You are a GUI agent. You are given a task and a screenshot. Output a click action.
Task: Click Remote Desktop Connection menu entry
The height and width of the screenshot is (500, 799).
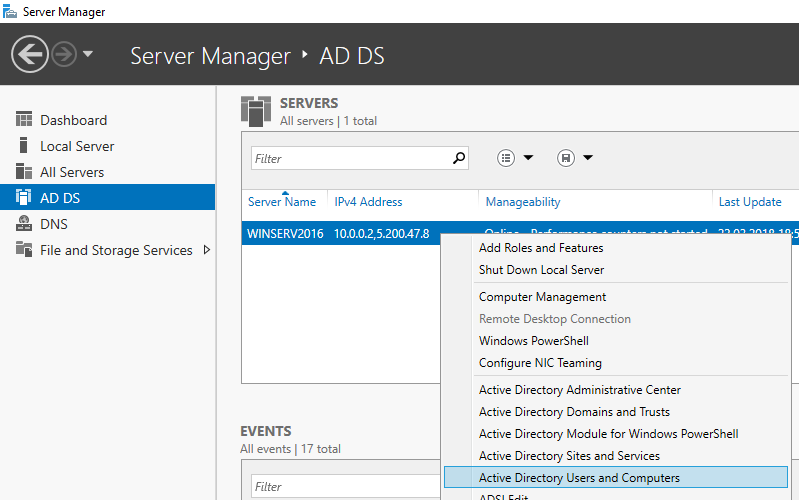(554, 319)
